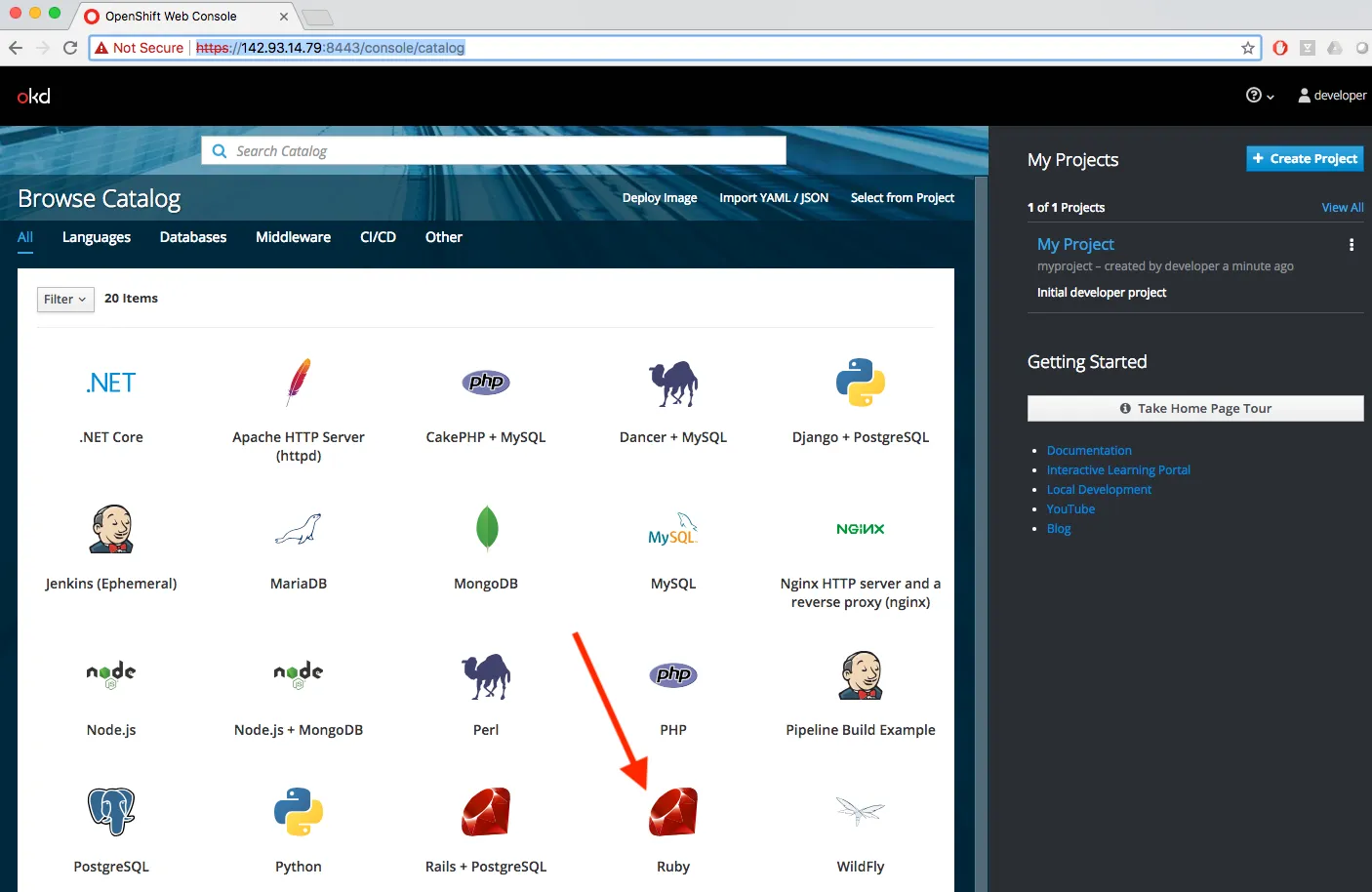Screen dimensions: 1372x892
Task: Pick the Dancer + MySQL camel icon
Action: click(673, 383)
